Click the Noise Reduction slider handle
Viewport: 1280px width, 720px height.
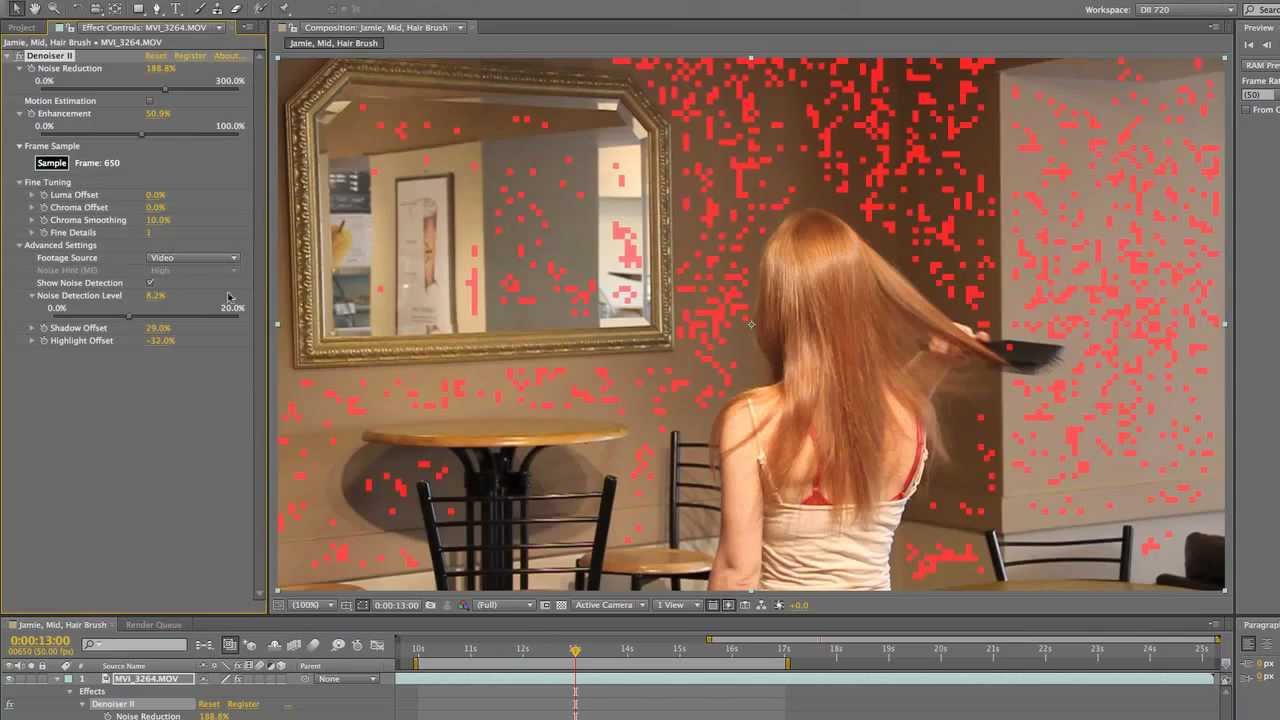(x=164, y=89)
